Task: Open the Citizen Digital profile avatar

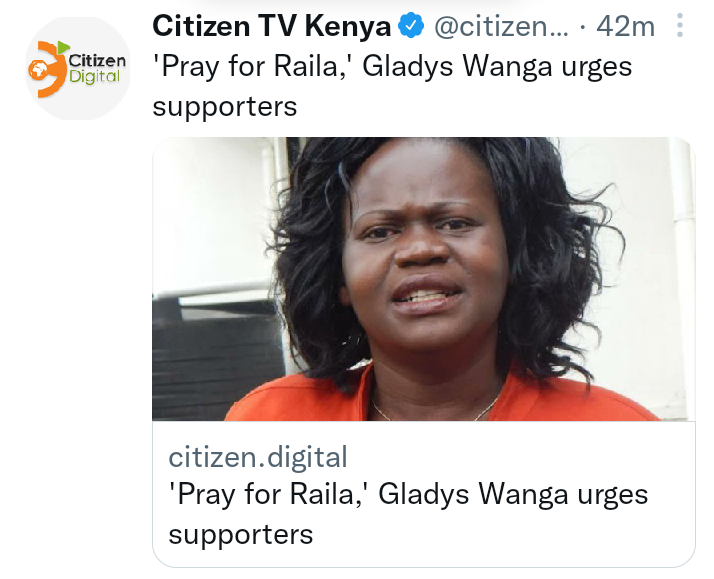Action: point(78,69)
